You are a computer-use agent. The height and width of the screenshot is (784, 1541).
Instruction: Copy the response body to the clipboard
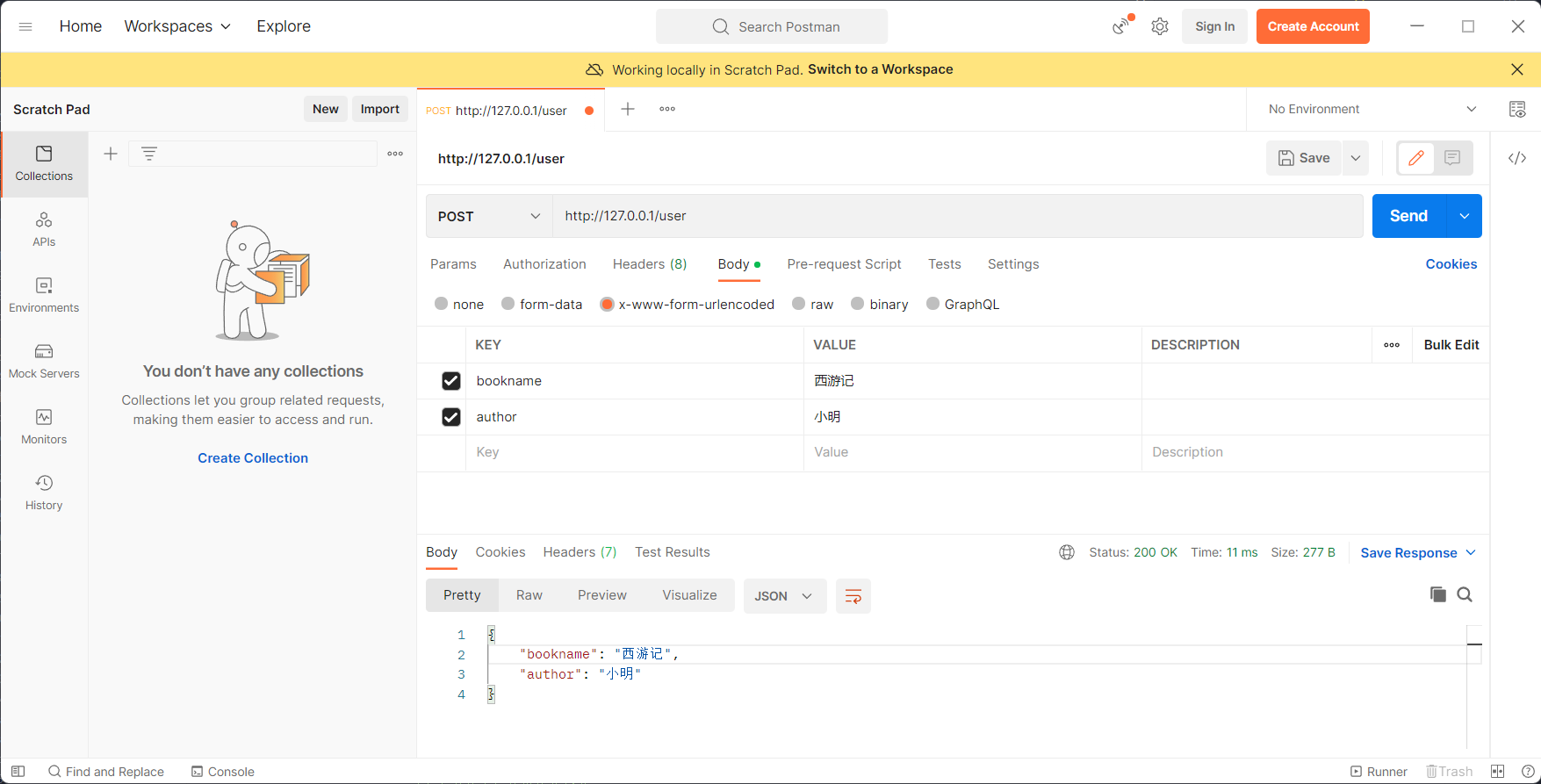(x=1437, y=594)
